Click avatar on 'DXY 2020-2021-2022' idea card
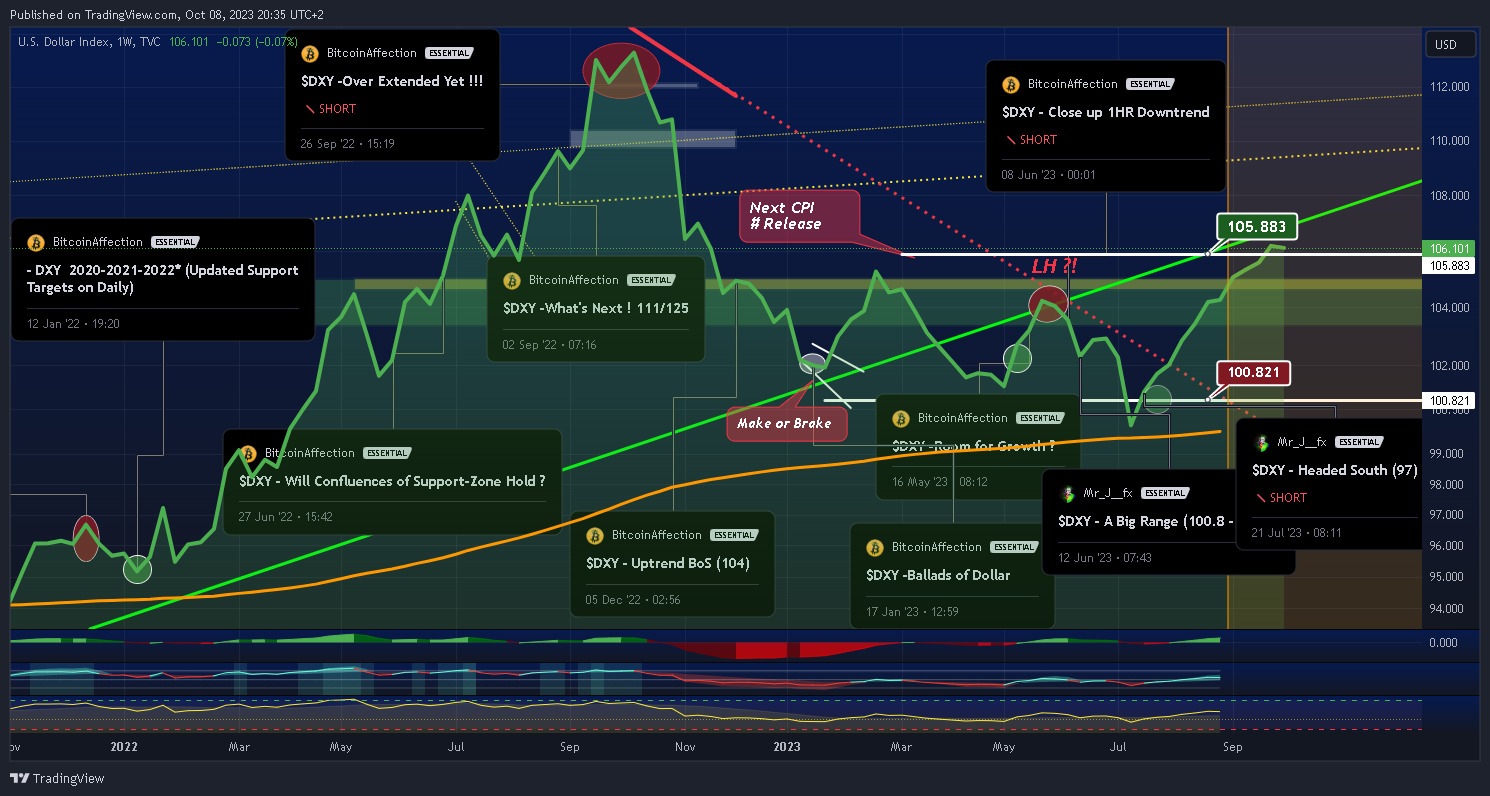 click(35, 242)
